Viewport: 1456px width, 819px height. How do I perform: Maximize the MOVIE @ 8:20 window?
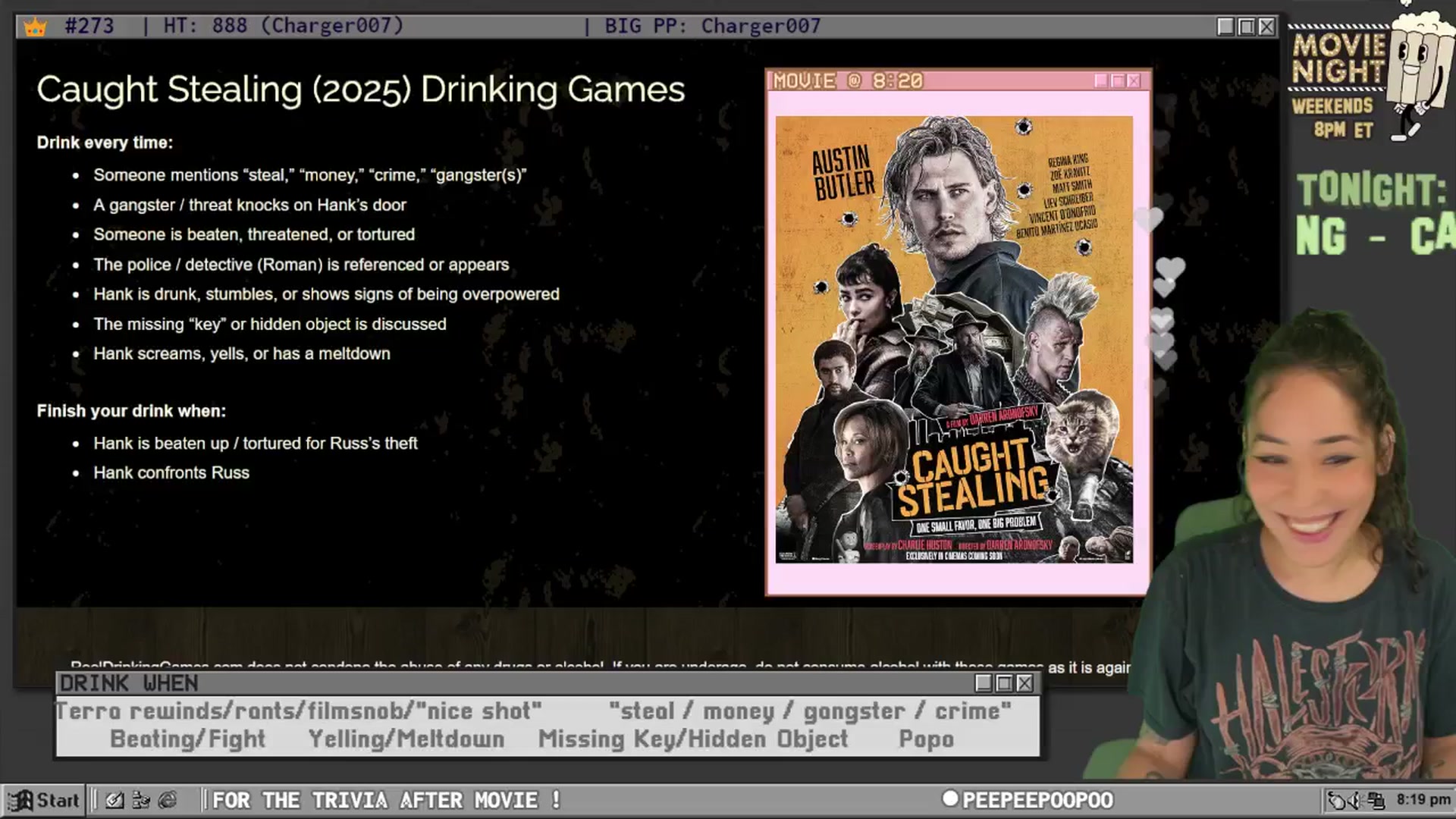tap(1118, 80)
